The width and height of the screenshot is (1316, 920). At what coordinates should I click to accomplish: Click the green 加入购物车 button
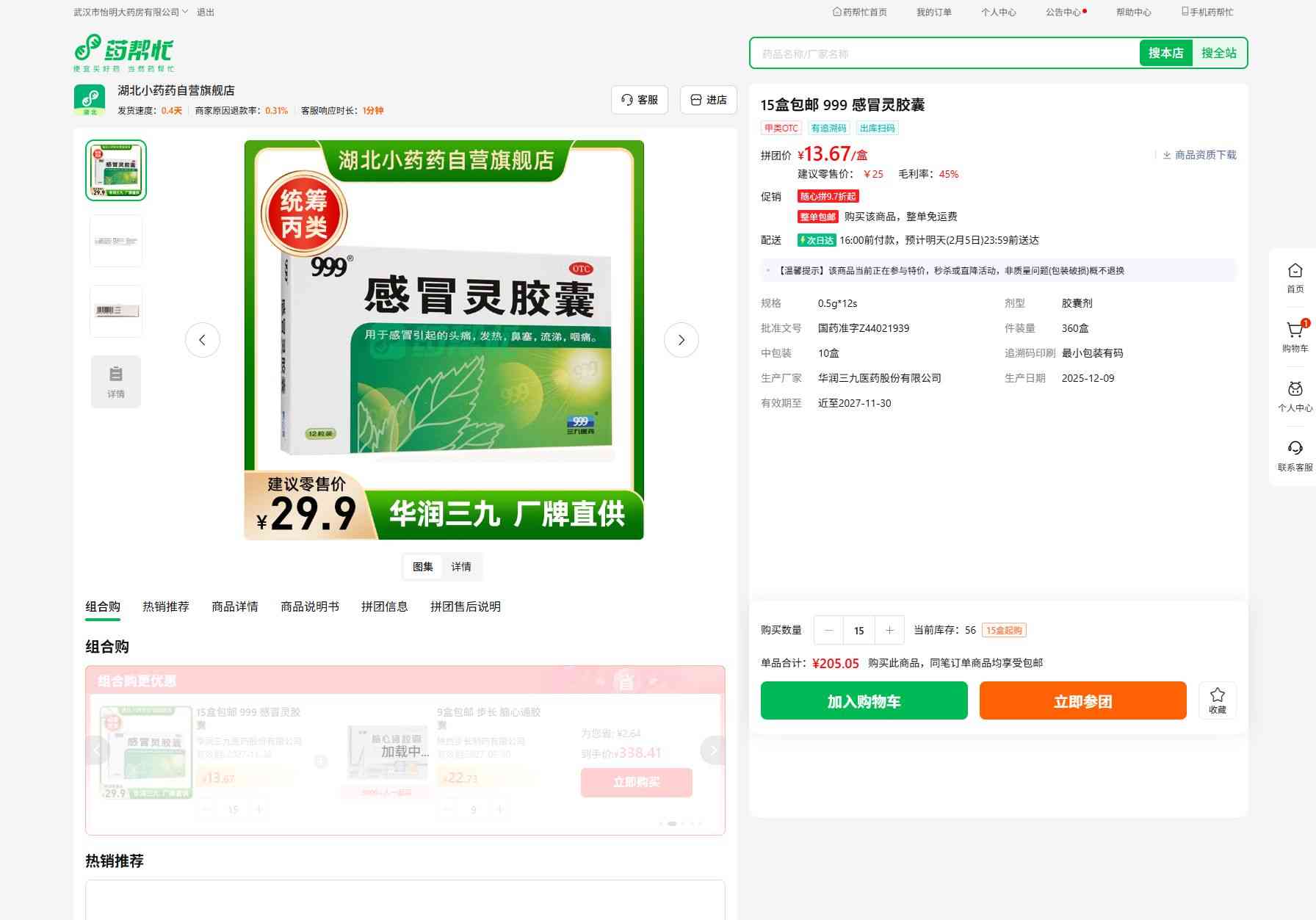coord(864,700)
